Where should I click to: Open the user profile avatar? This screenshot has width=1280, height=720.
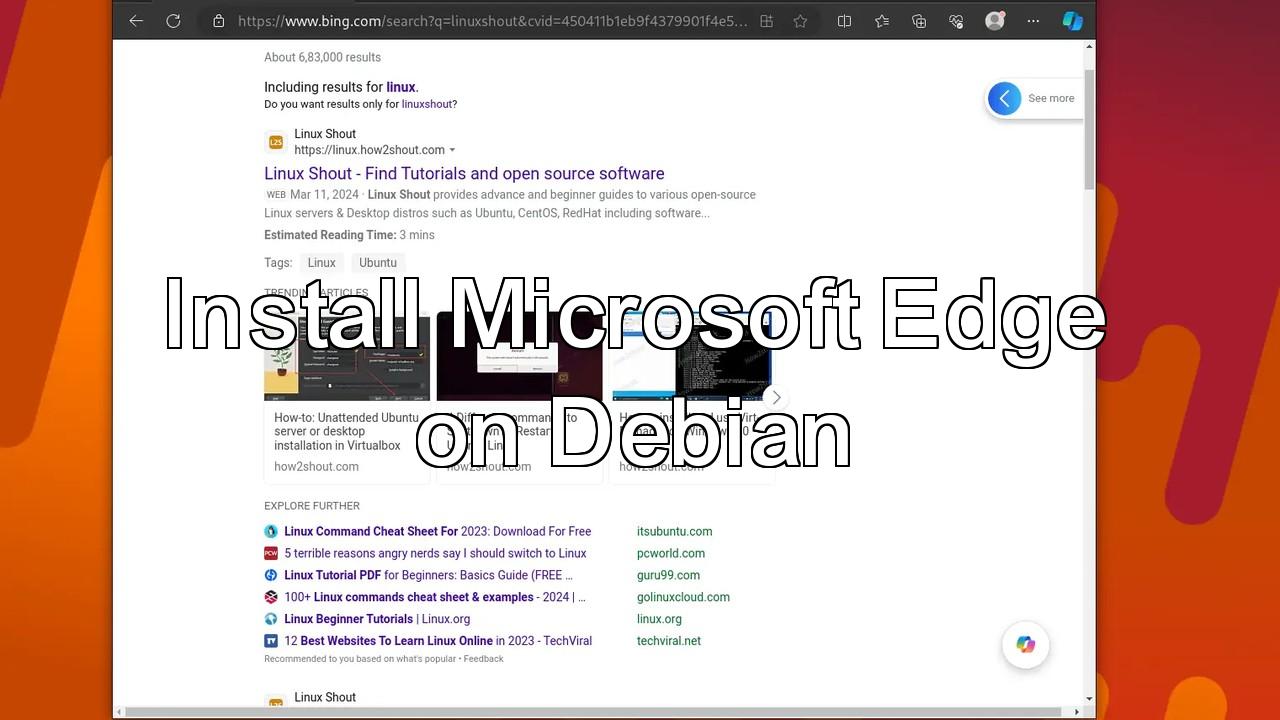tap(994, 21)
